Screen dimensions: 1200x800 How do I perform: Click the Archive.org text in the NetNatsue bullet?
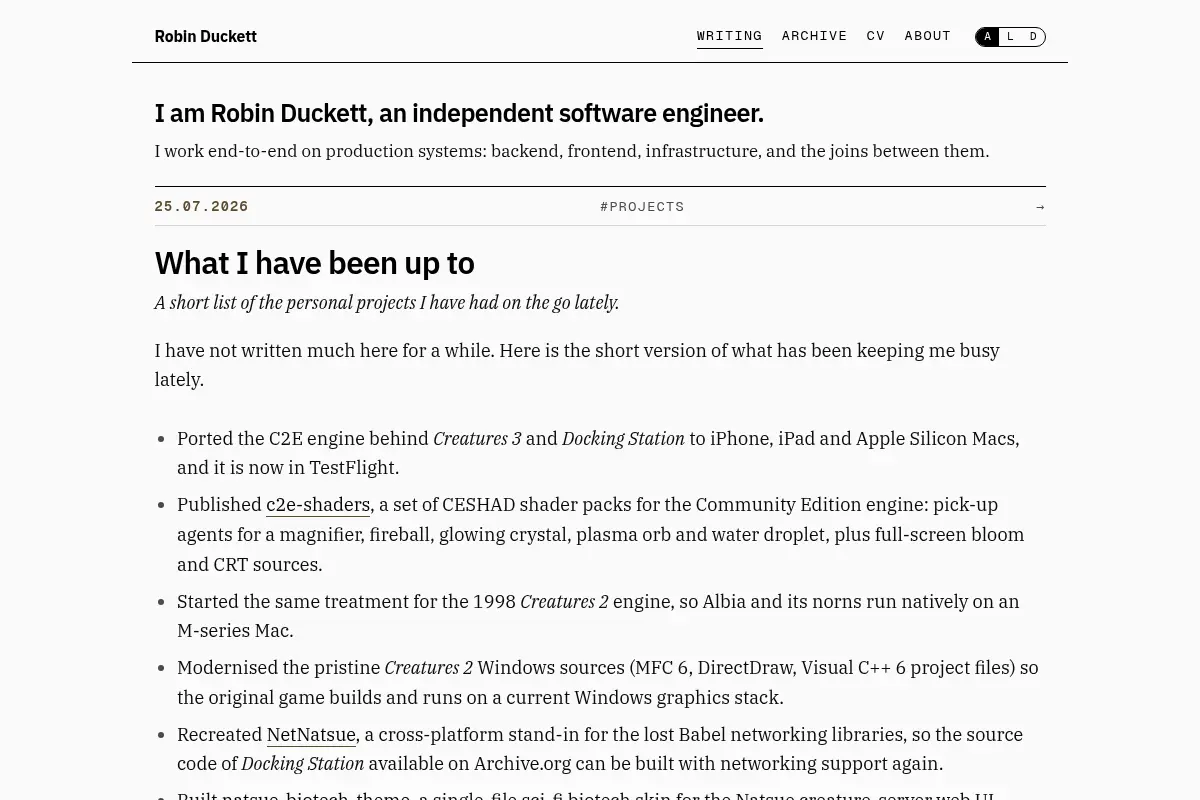(522, 764)
